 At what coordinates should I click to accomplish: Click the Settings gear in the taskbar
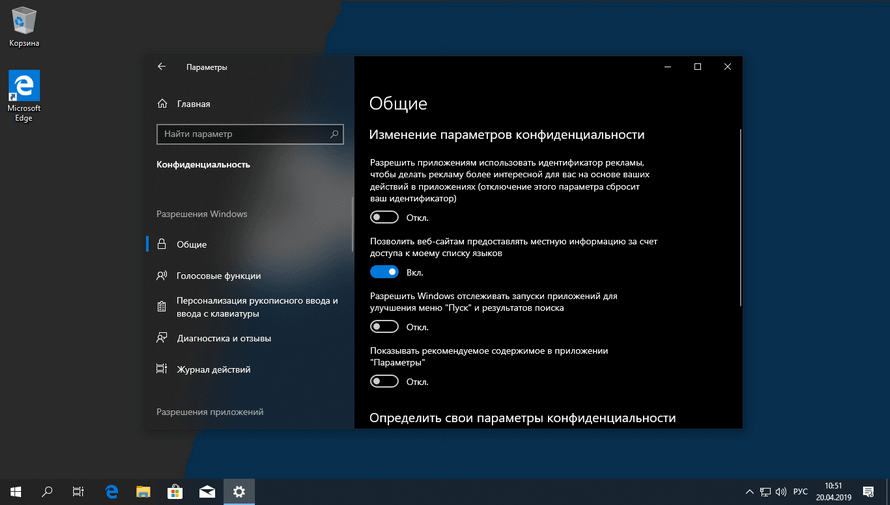click(239, 491)
